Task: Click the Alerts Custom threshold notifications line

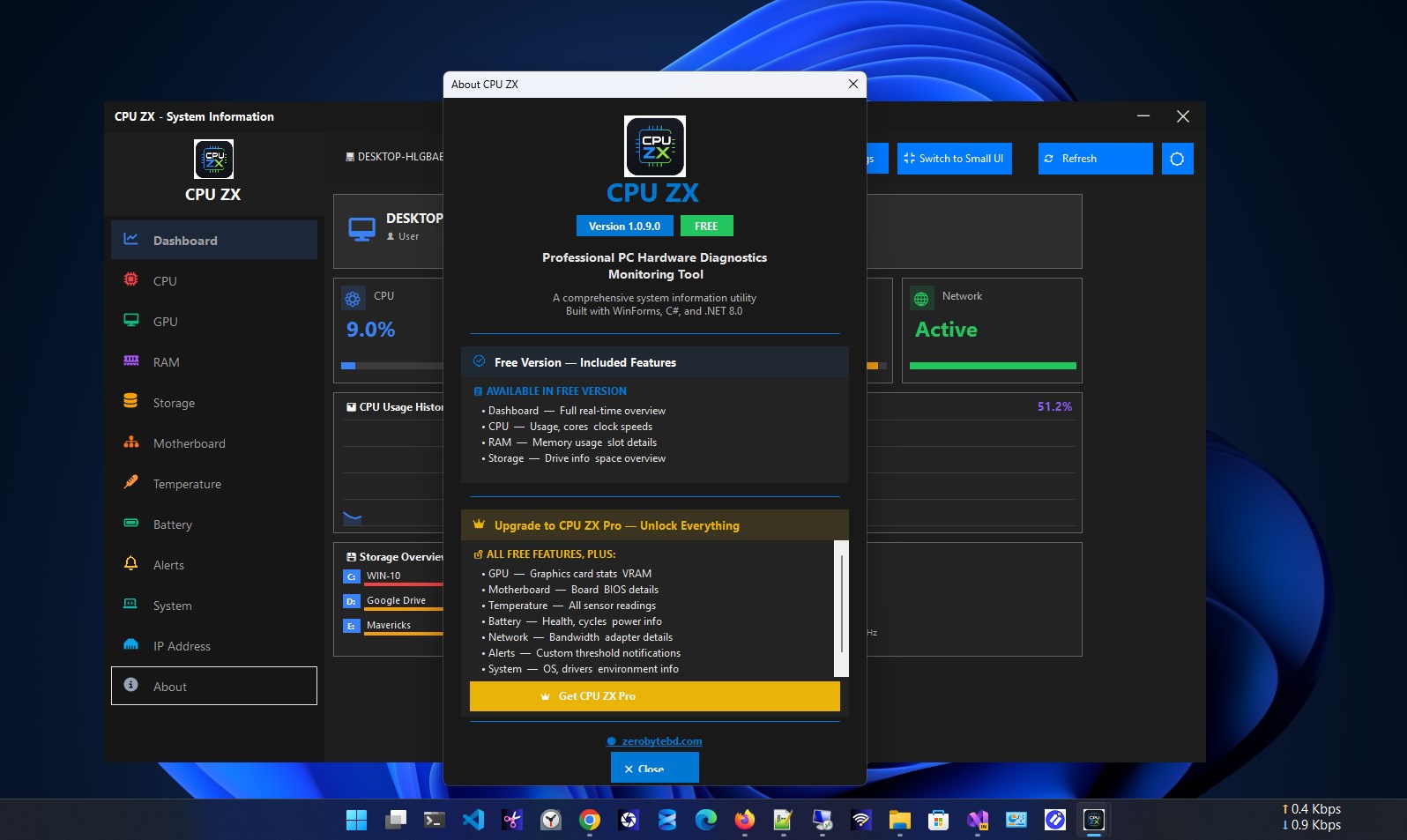Action: click(581, 653)
